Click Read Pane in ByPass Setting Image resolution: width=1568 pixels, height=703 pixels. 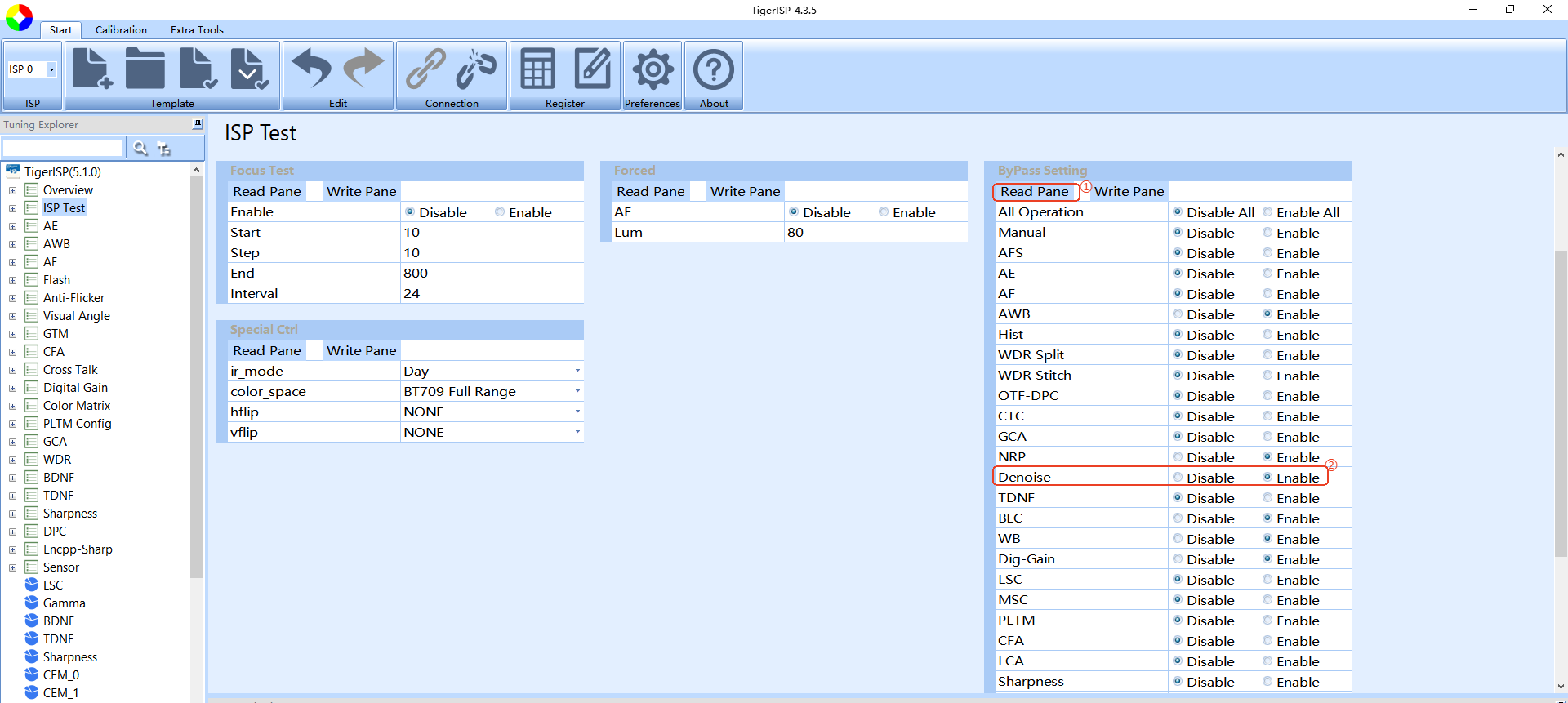pyautogui.click(x=1035, y=191)
